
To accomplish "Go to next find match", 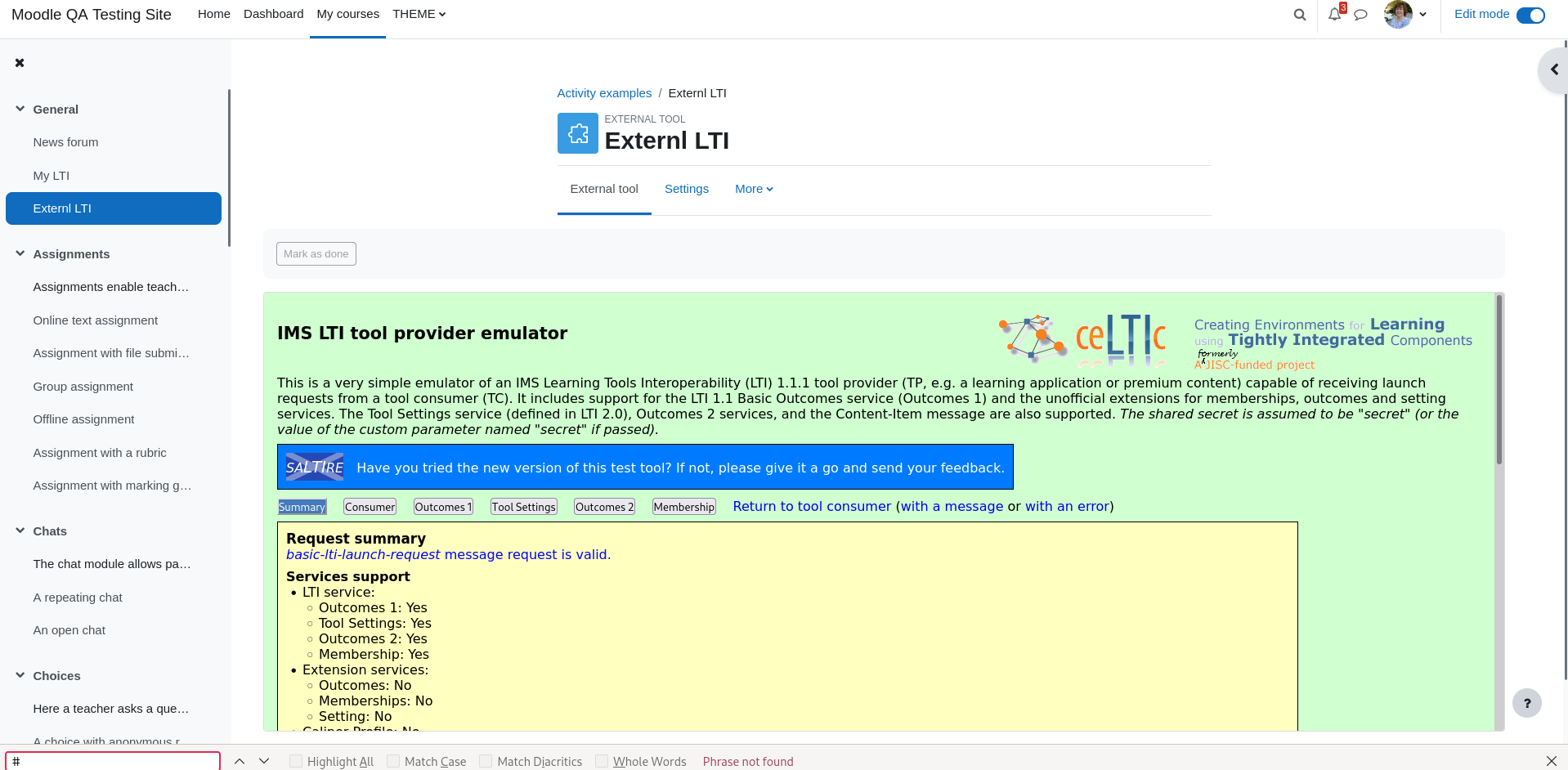I will click(264, 761).
